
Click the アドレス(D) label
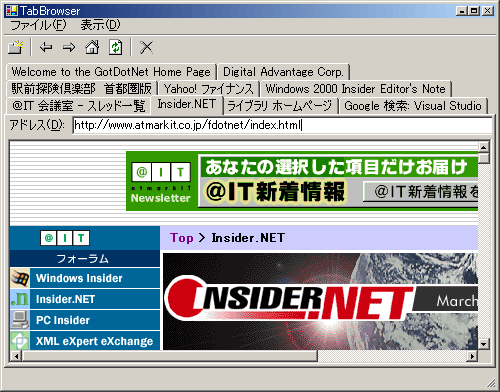(37, 125)
